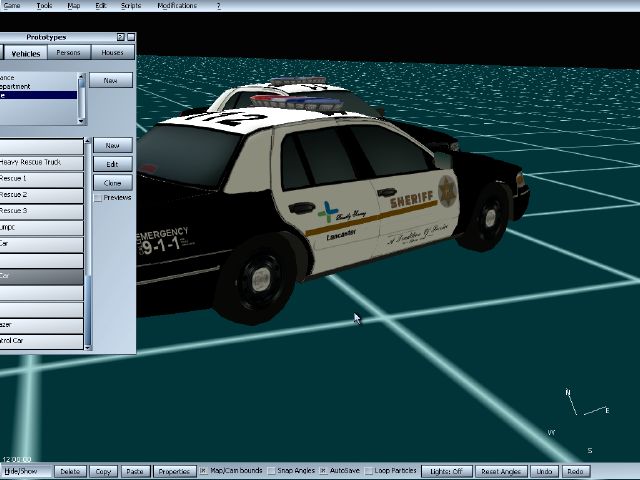Click the Edit prototype button

(113, 164)
